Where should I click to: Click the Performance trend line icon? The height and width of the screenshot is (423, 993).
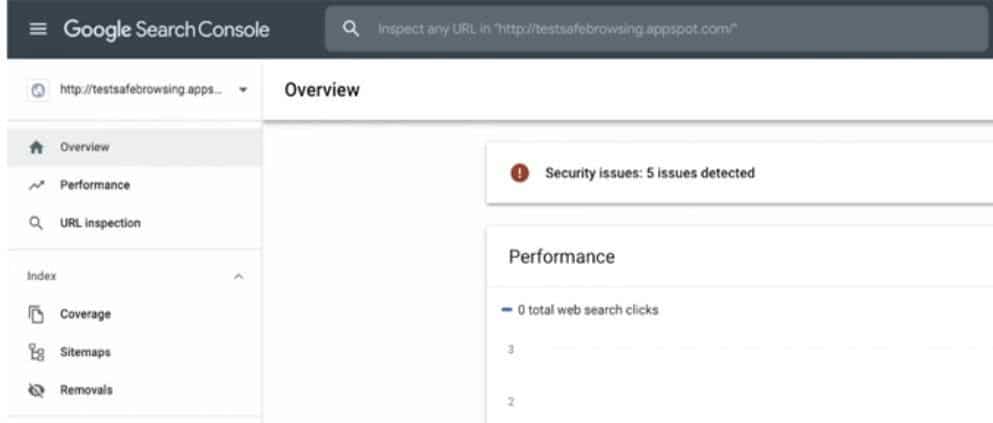37,185
